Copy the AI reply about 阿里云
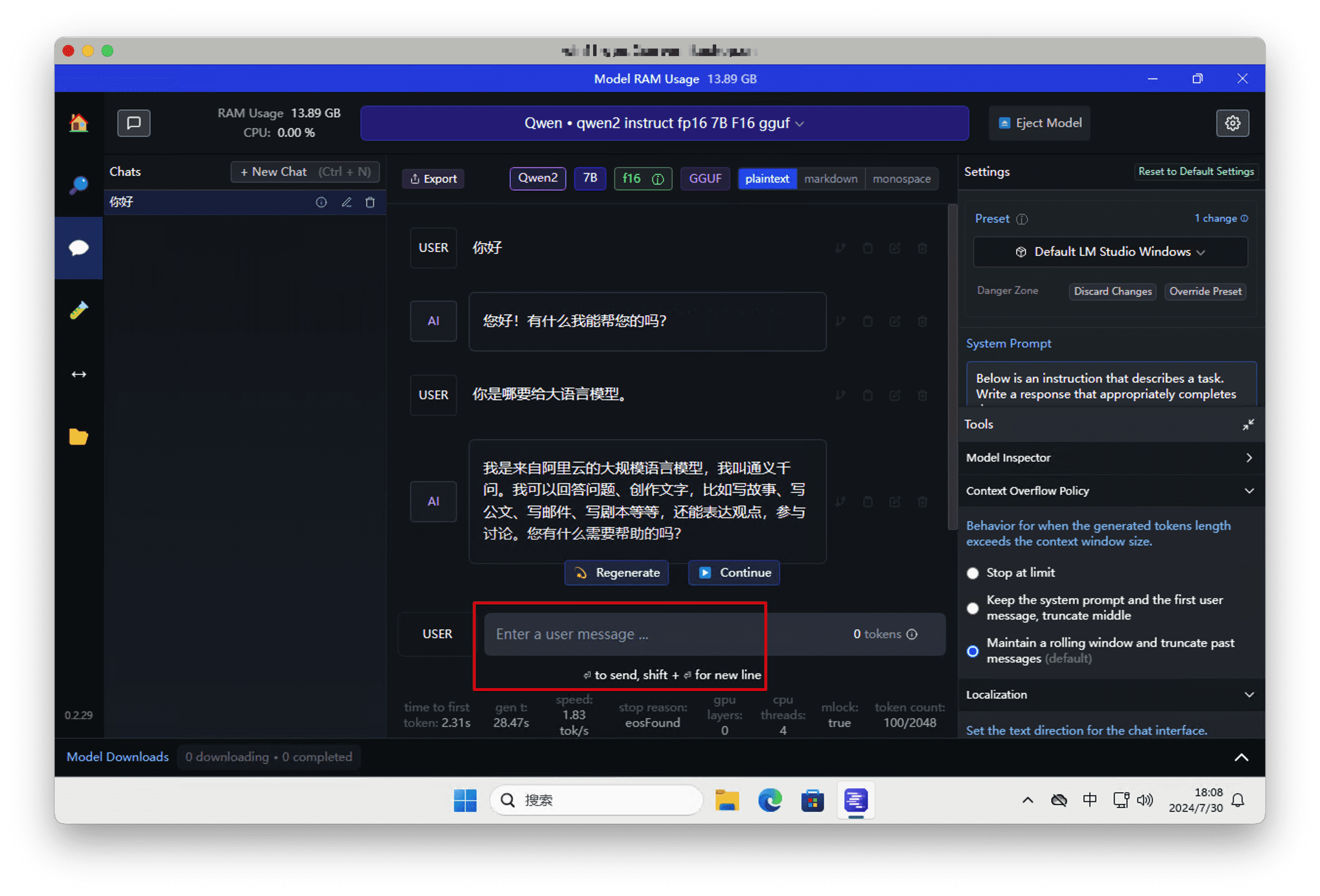 pos(867,501)
